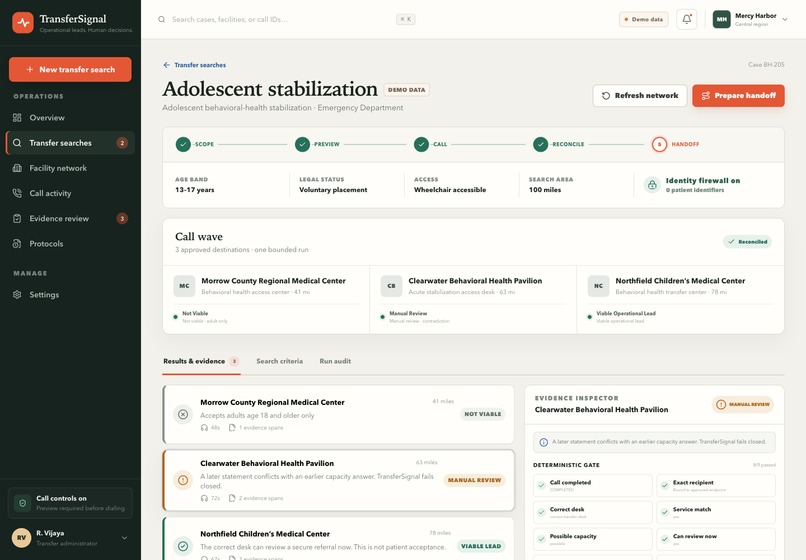The image size is (806, 560).
Task: Click the Manual Review badge in evidence inspector
Action: click(x=743, y=405)
